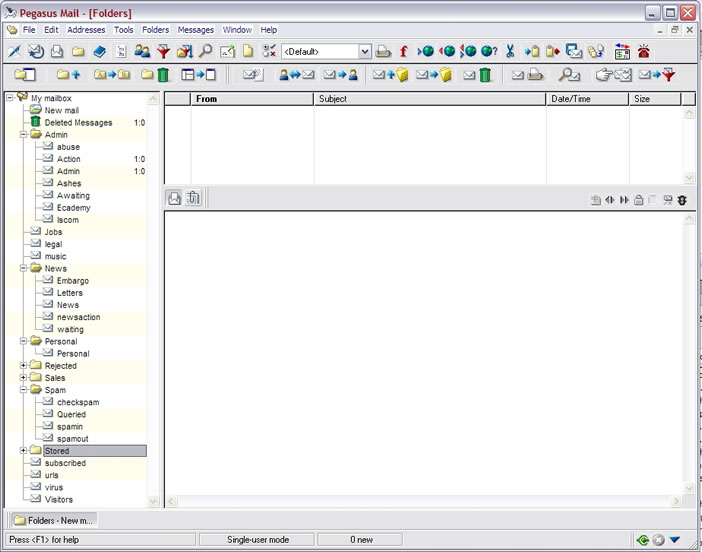Click the blue down triangle in status bar
This screenshot has width=702, height=552.
tap(675, 540)
